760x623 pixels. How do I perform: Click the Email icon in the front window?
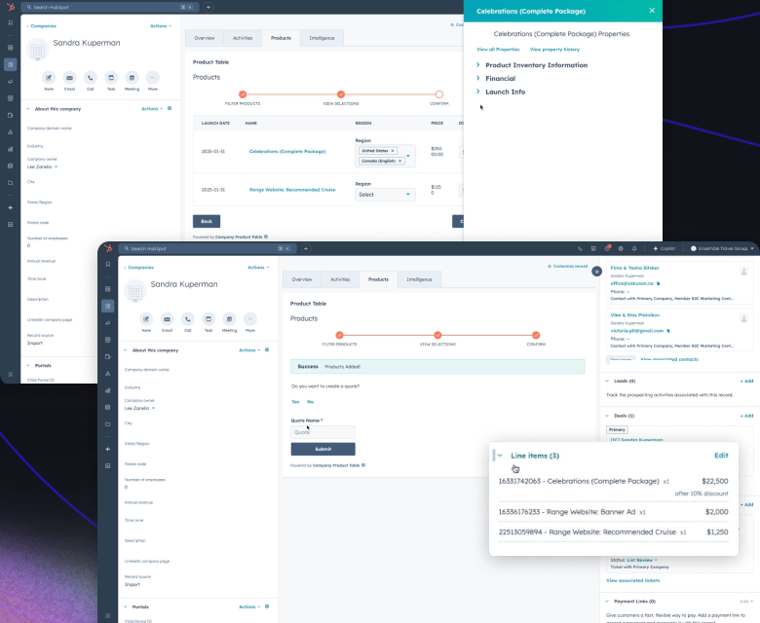point(167,319)
